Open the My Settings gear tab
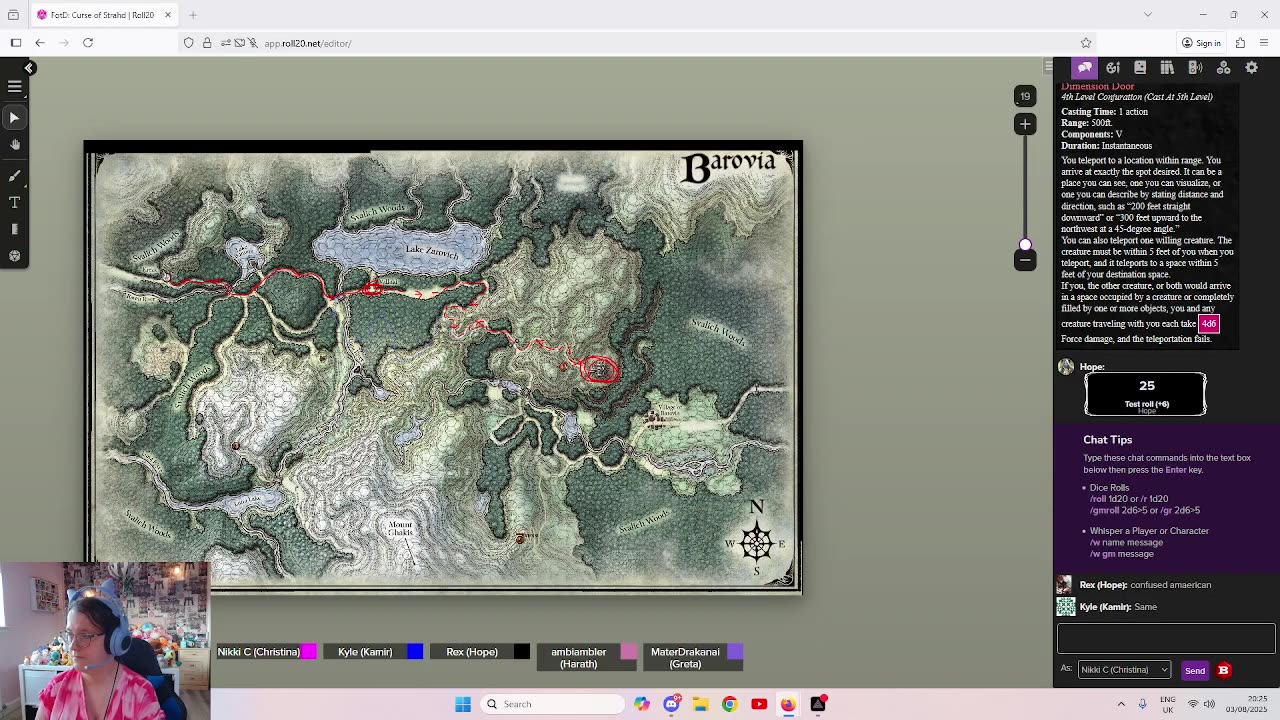Screen dimensions: 1280x720 coord(1251,68)
